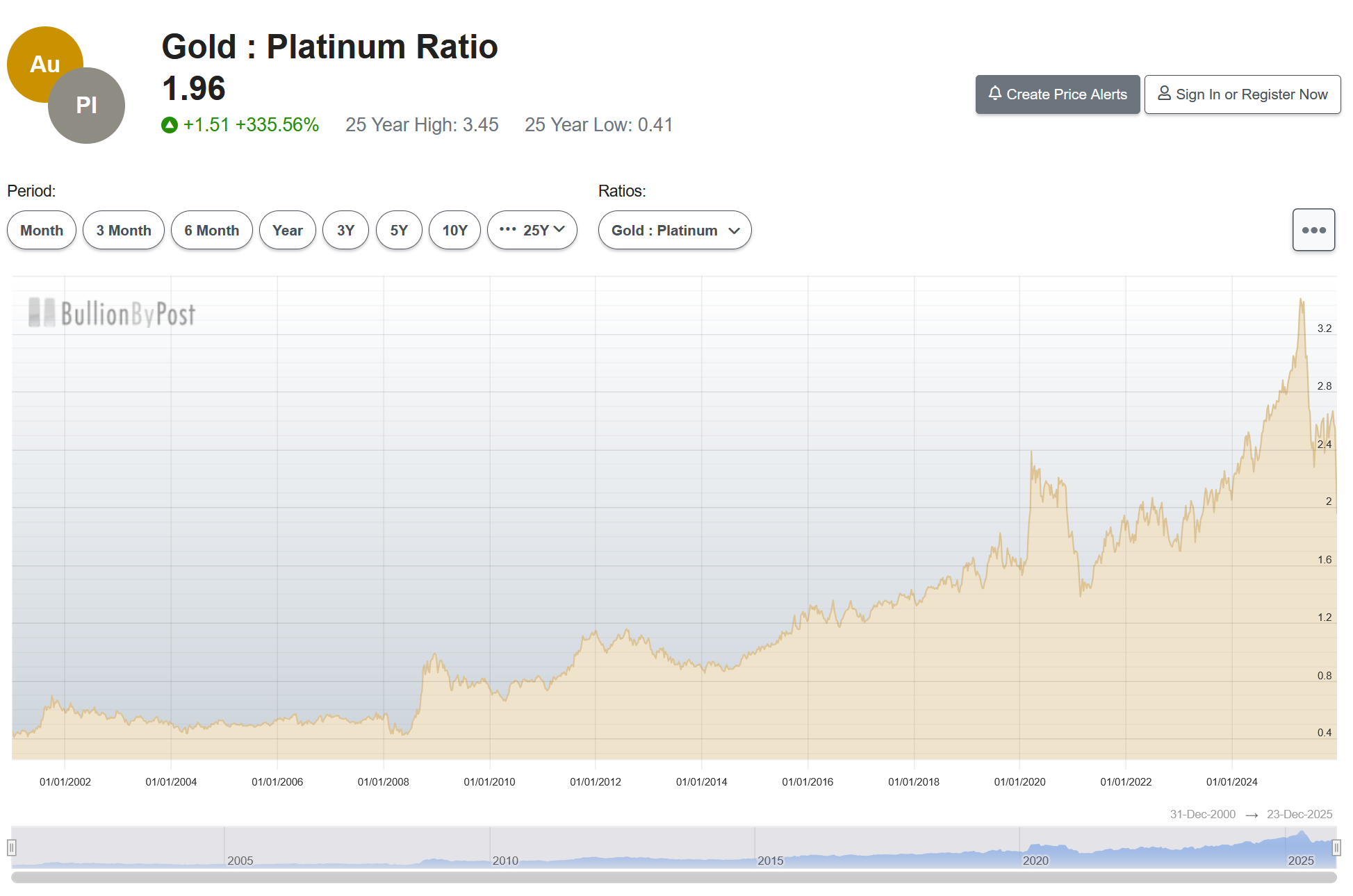Select the Month period
The image size is (1353, 896).
pyautogui.click(x=42, y=230)
